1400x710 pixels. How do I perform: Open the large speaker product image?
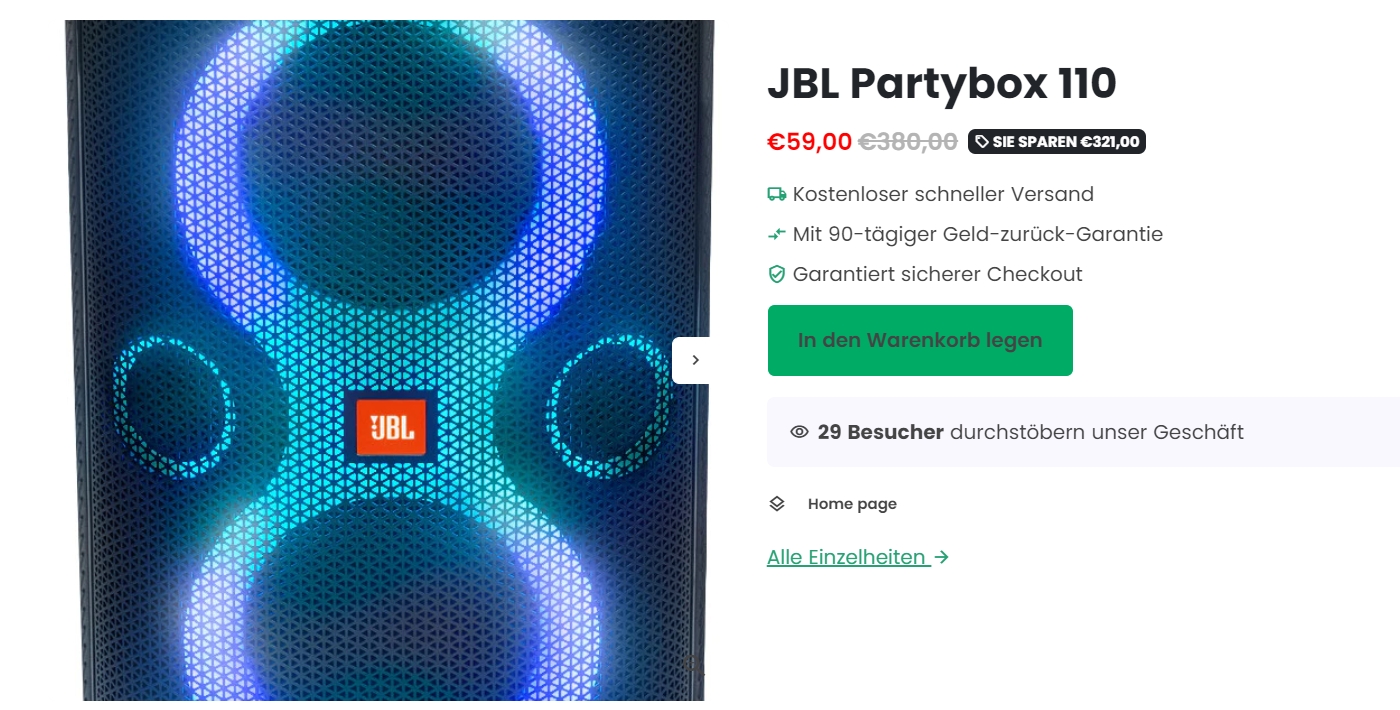point(390,360)
